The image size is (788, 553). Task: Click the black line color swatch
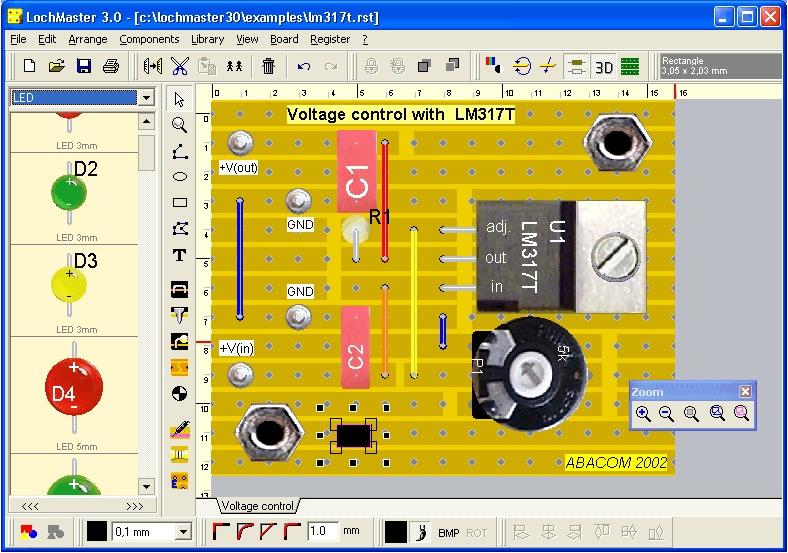(x=96, y=531)
